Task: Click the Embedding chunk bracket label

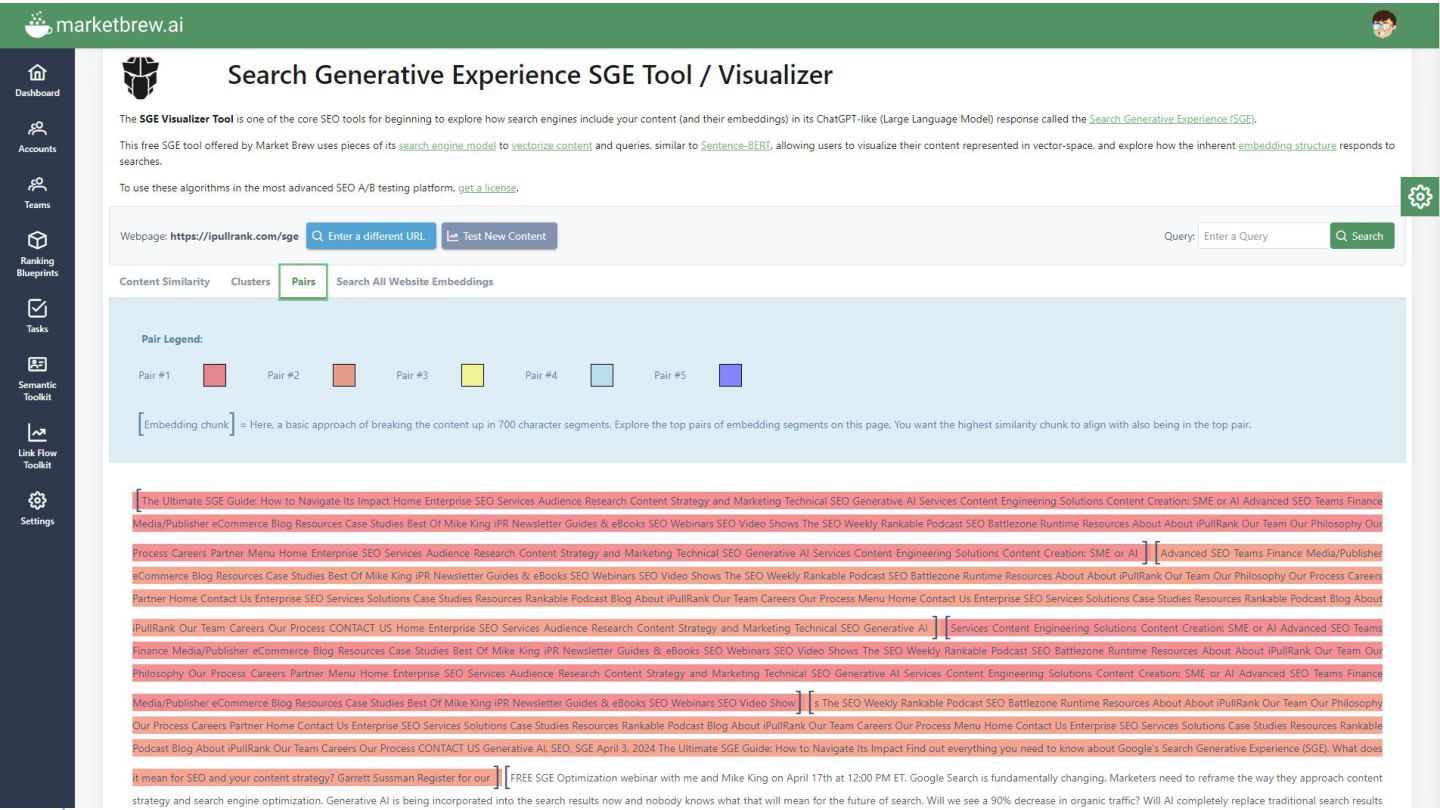Action: (x=186, y=424)
